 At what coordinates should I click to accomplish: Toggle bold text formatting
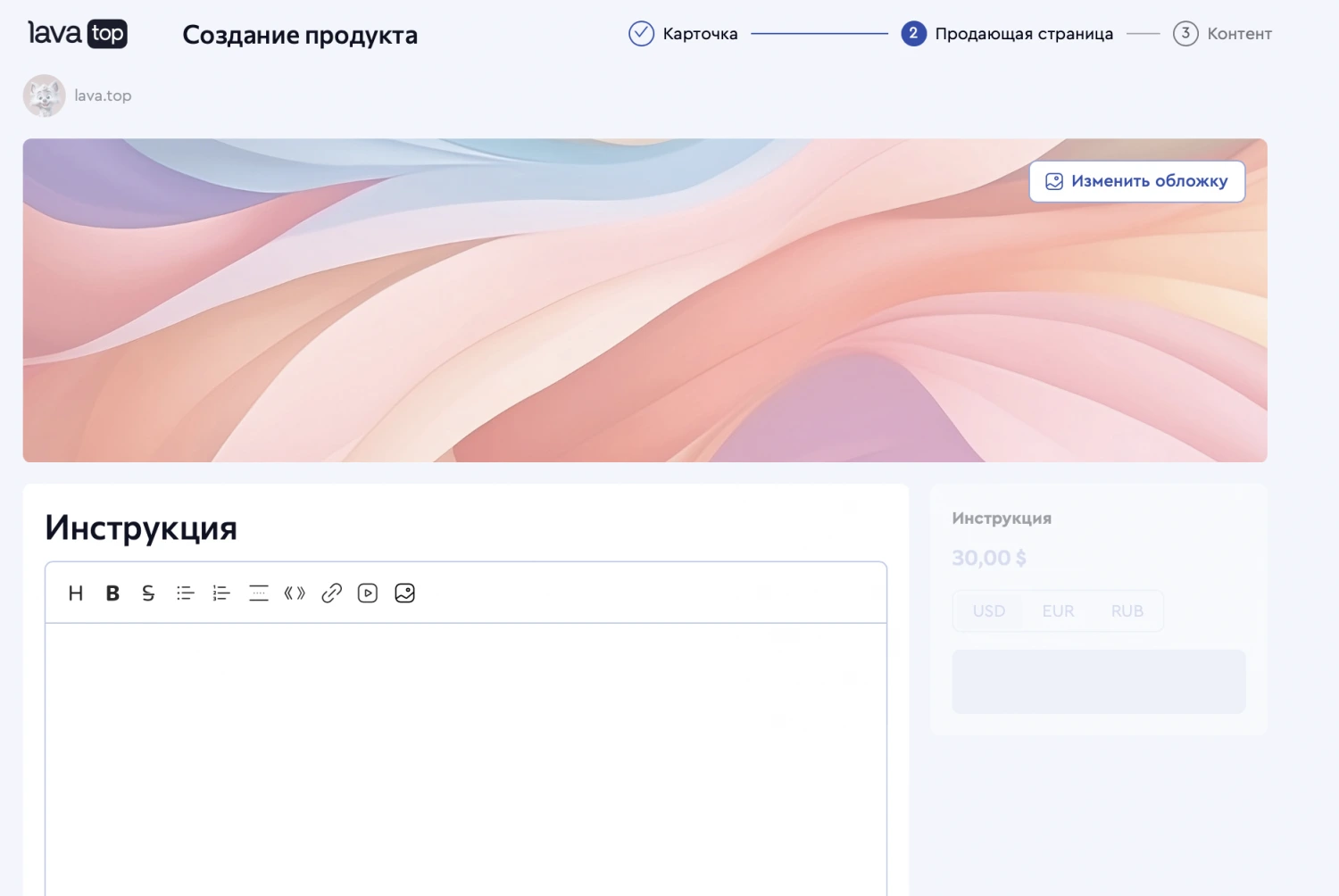click(112, 593)
